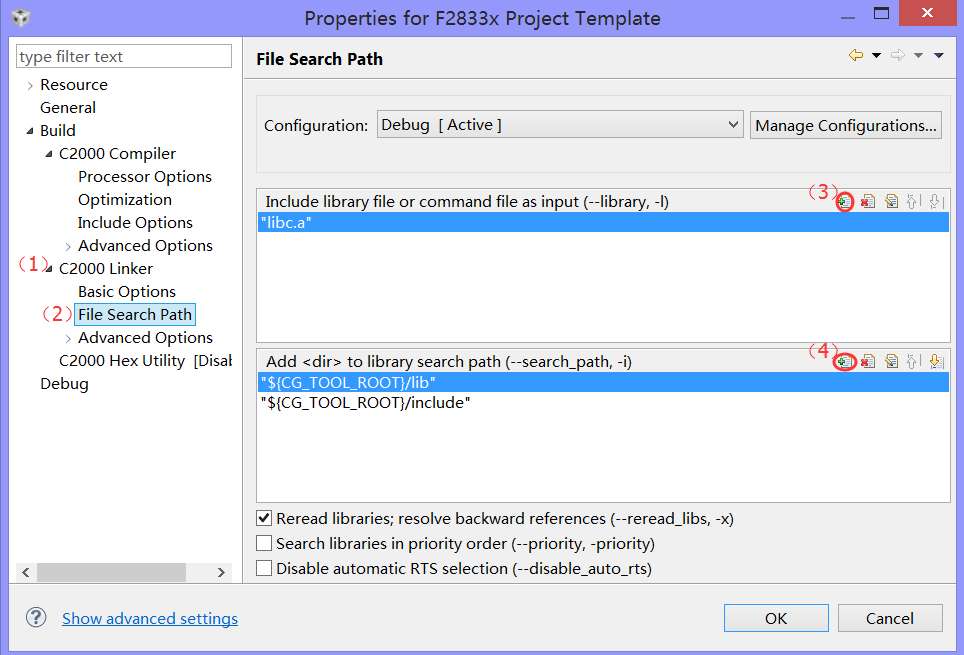Click the help question mark icon
This screenshot has width=964, height=655.
point(36,618)
